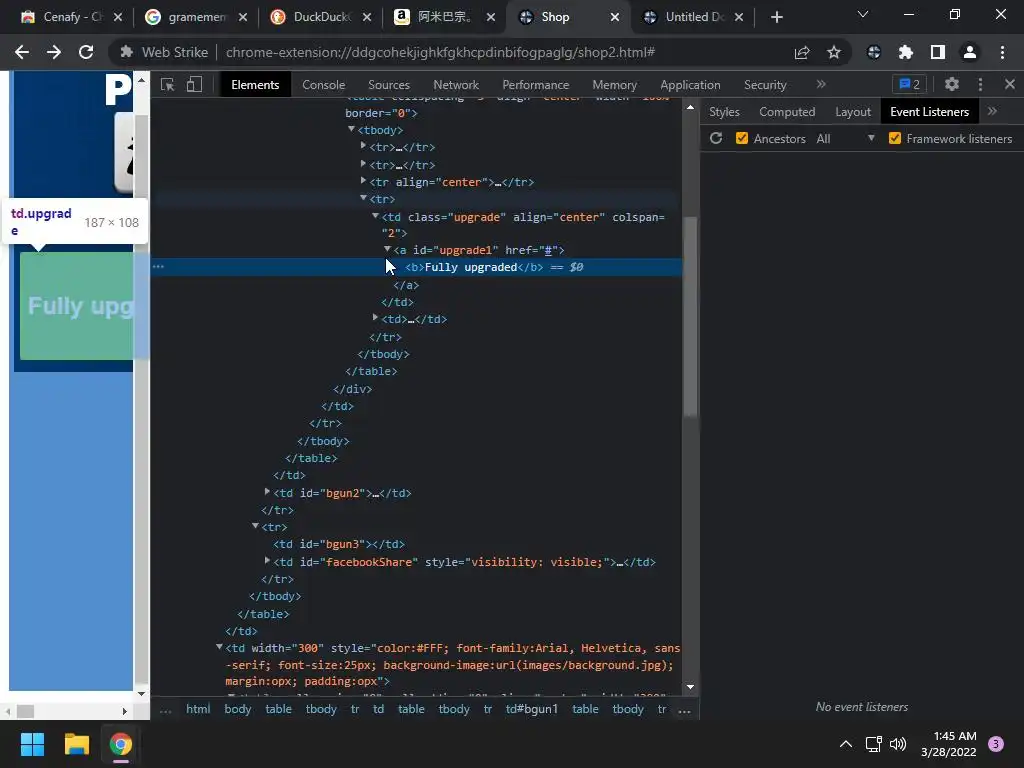Open the volume control in tray
Screen dimensions: 1024x768
(x=898, y=744)
